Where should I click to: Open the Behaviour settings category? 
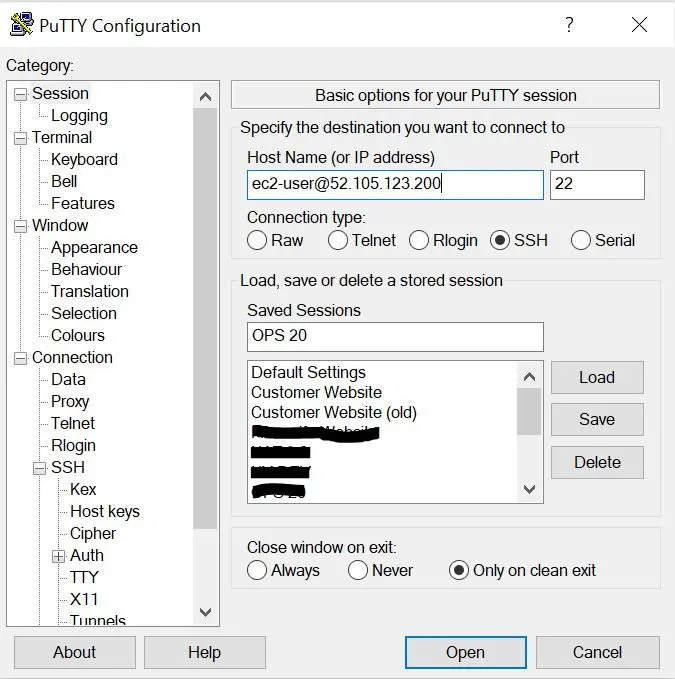click(87, 269)
